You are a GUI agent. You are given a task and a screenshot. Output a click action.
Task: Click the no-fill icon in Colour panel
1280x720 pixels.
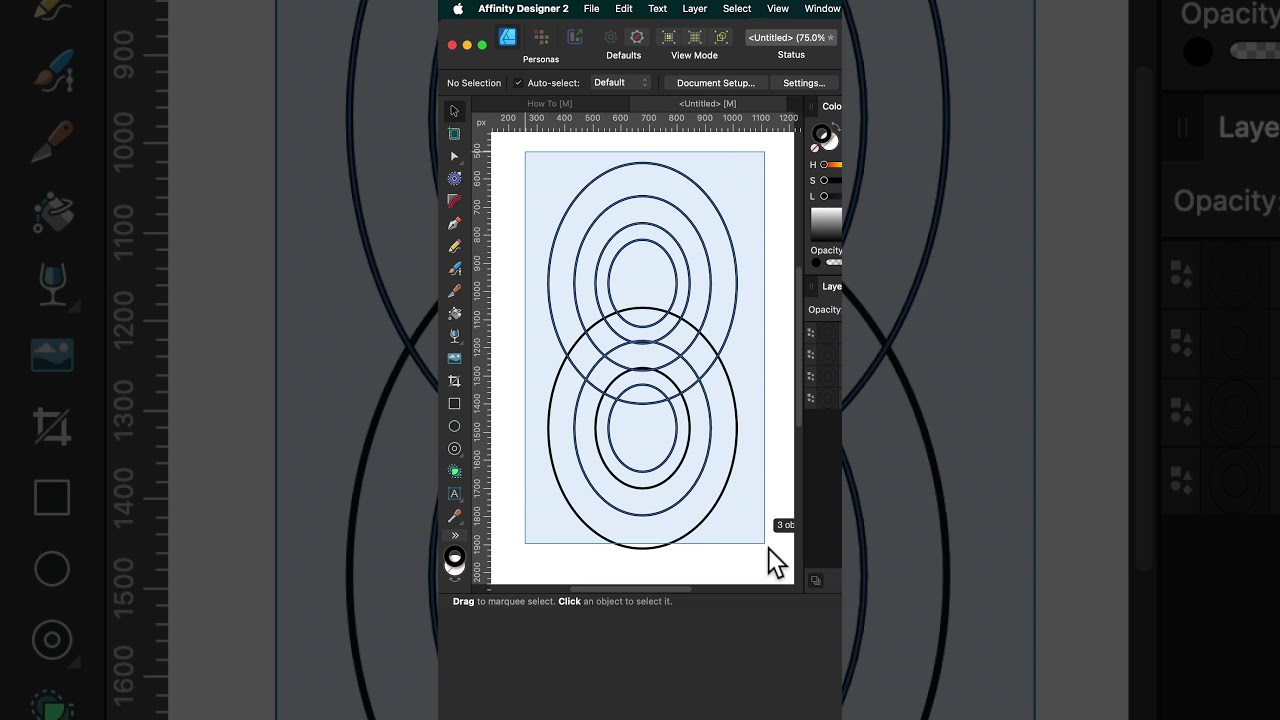815,148
